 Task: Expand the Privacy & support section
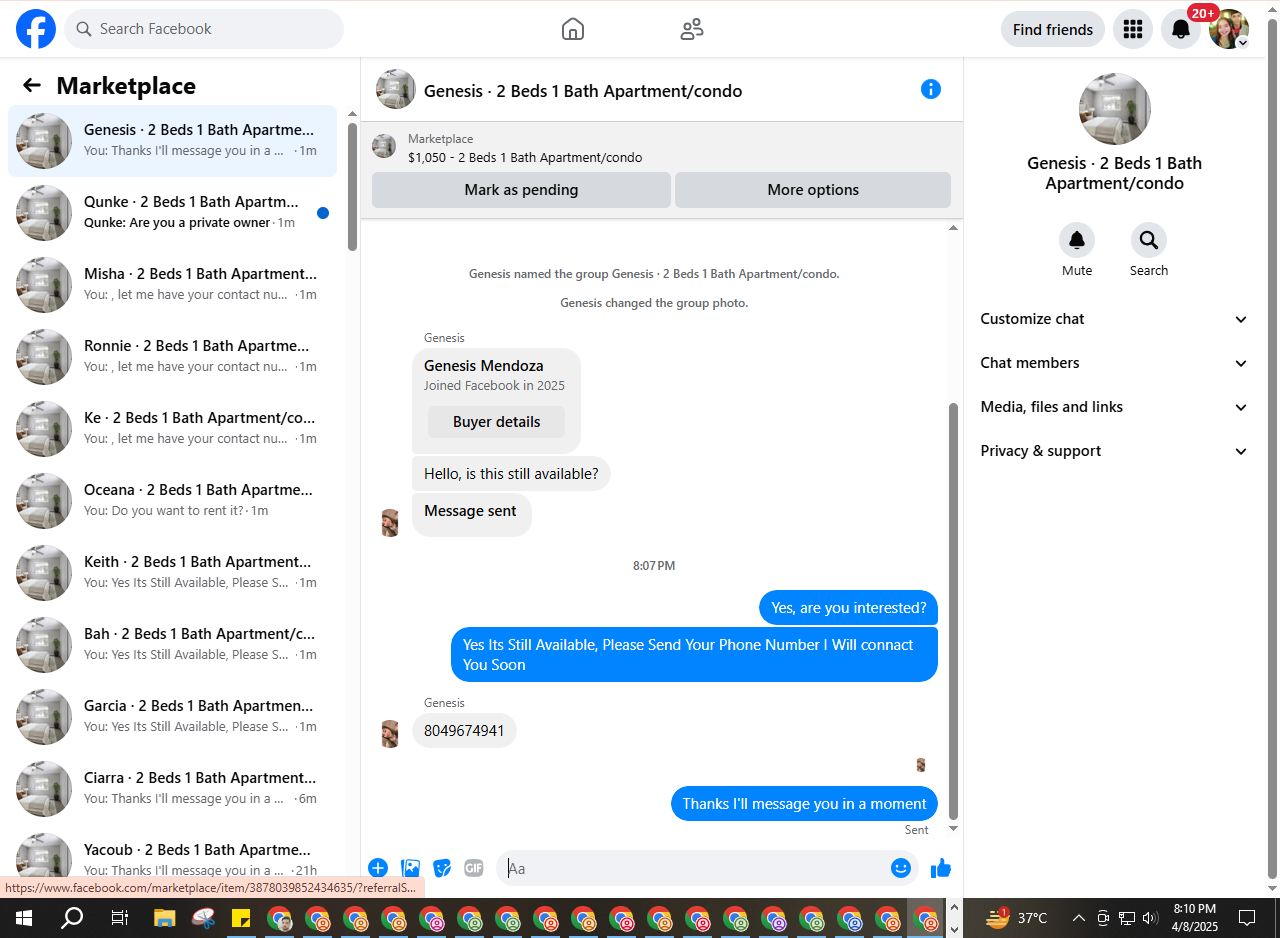1114,451
